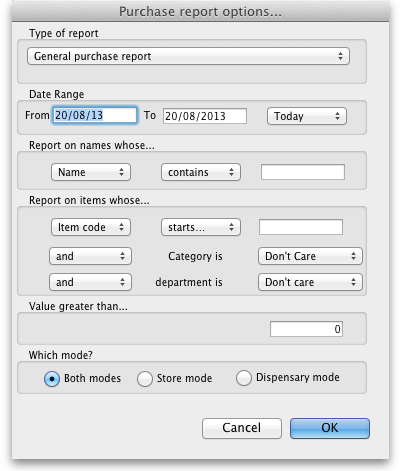
Task: Open the Item code selector dropdown
Action: tap(91, 227)
